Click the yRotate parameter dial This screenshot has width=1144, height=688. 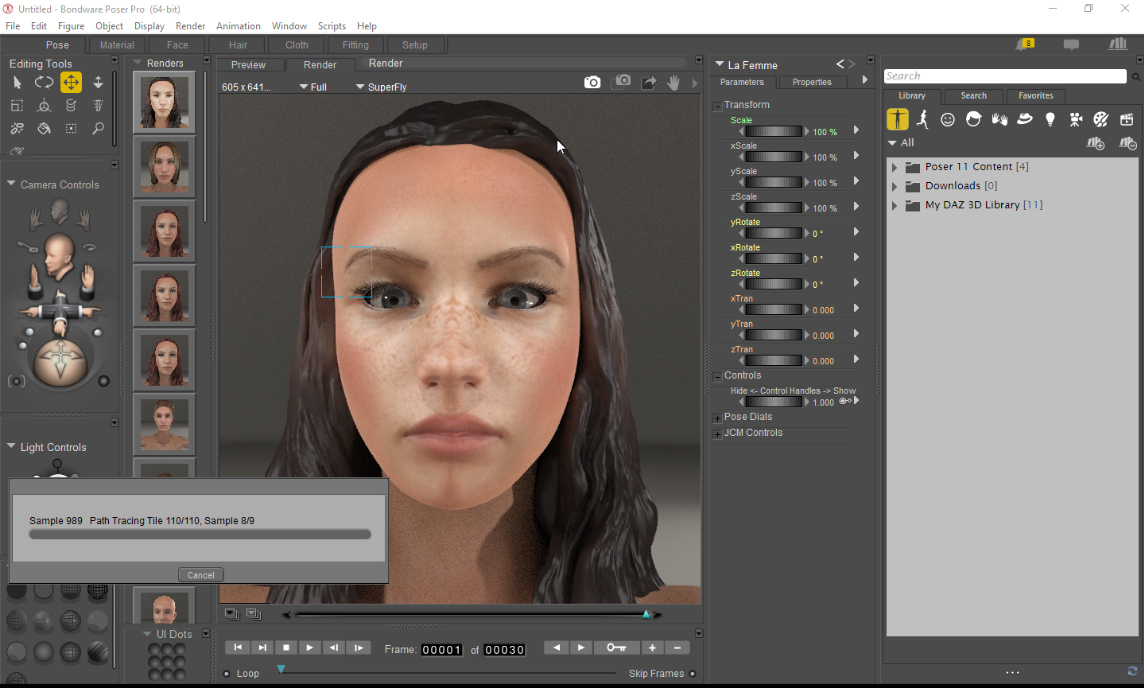pos(773,233)
